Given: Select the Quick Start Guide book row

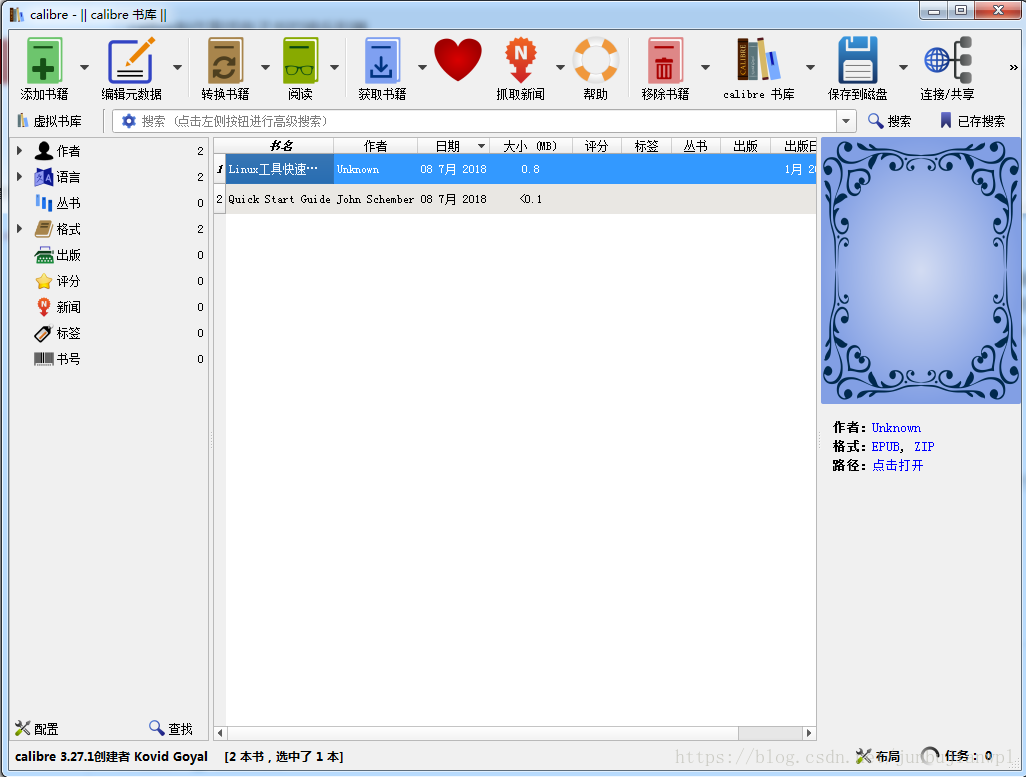Looking at the screenshot, I should point(514,199).
